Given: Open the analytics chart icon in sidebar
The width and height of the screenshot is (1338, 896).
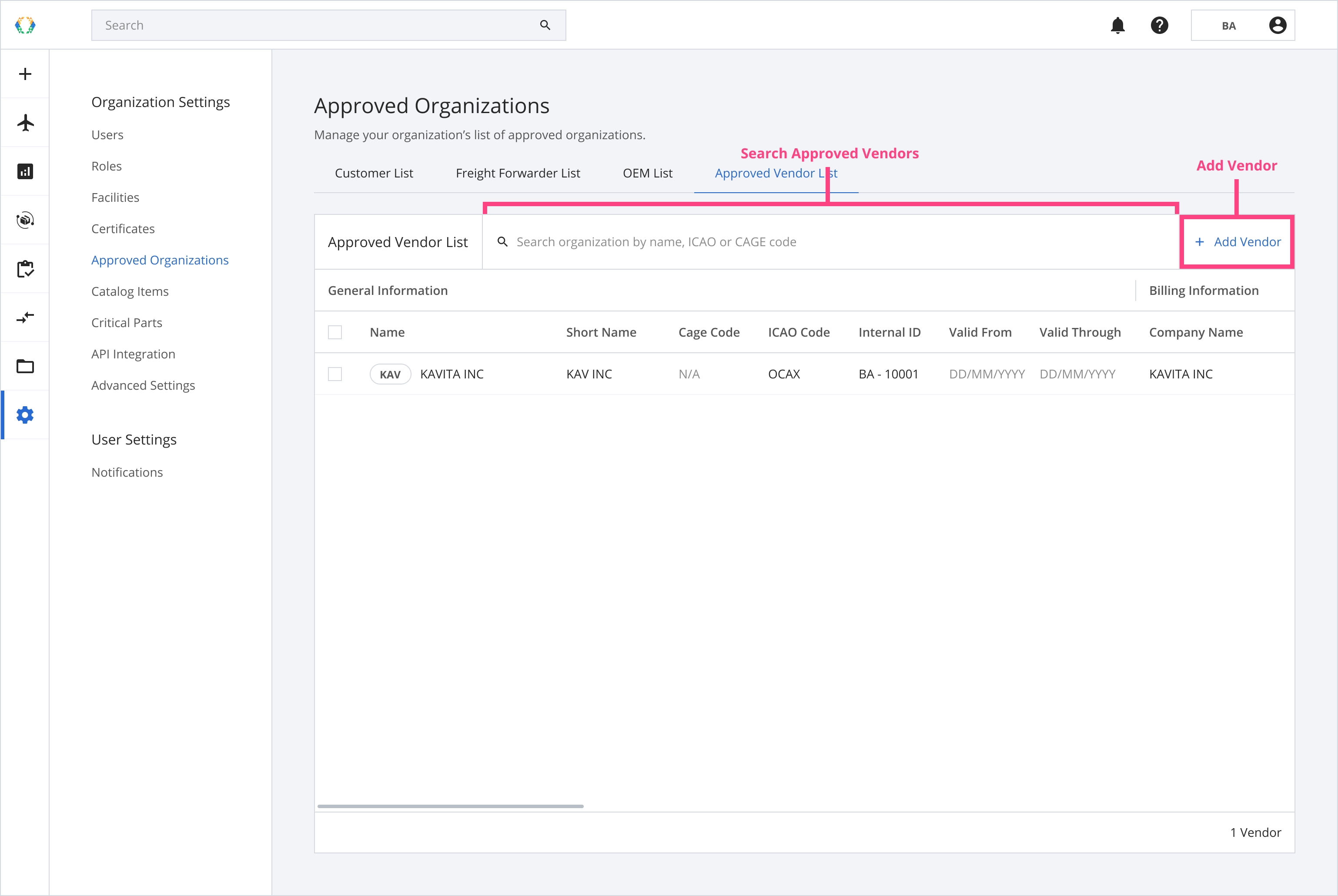Looking at the screenshot, I should [x=25, y=171].
